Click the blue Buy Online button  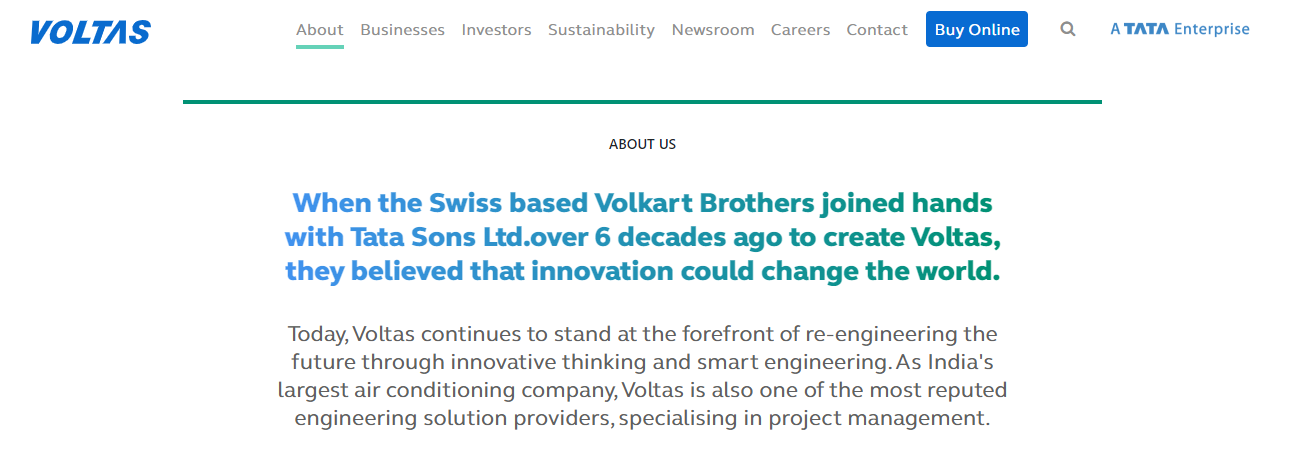coord(977,30)
